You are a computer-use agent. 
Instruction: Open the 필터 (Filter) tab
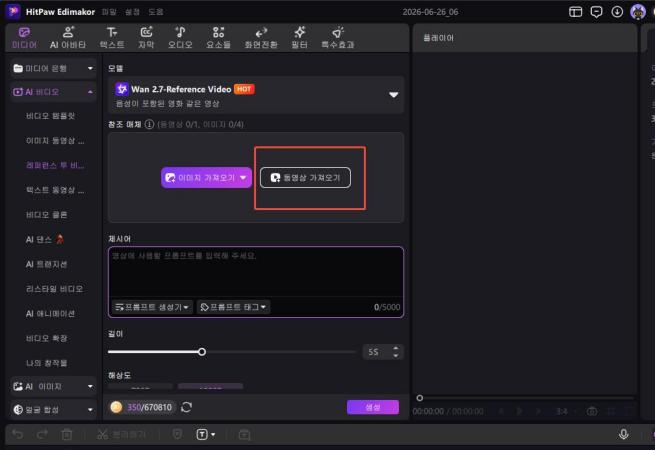tap(300, 38)
